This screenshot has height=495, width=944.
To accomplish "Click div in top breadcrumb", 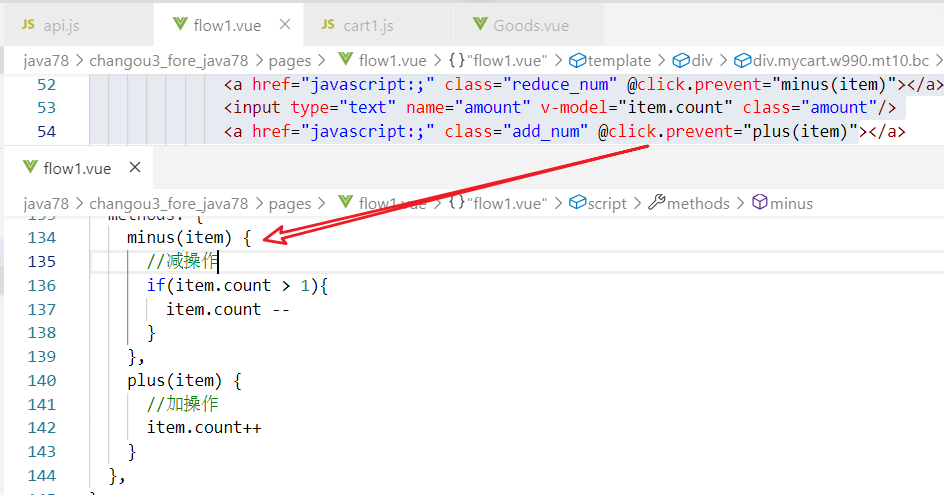I will tap(702, 61).
